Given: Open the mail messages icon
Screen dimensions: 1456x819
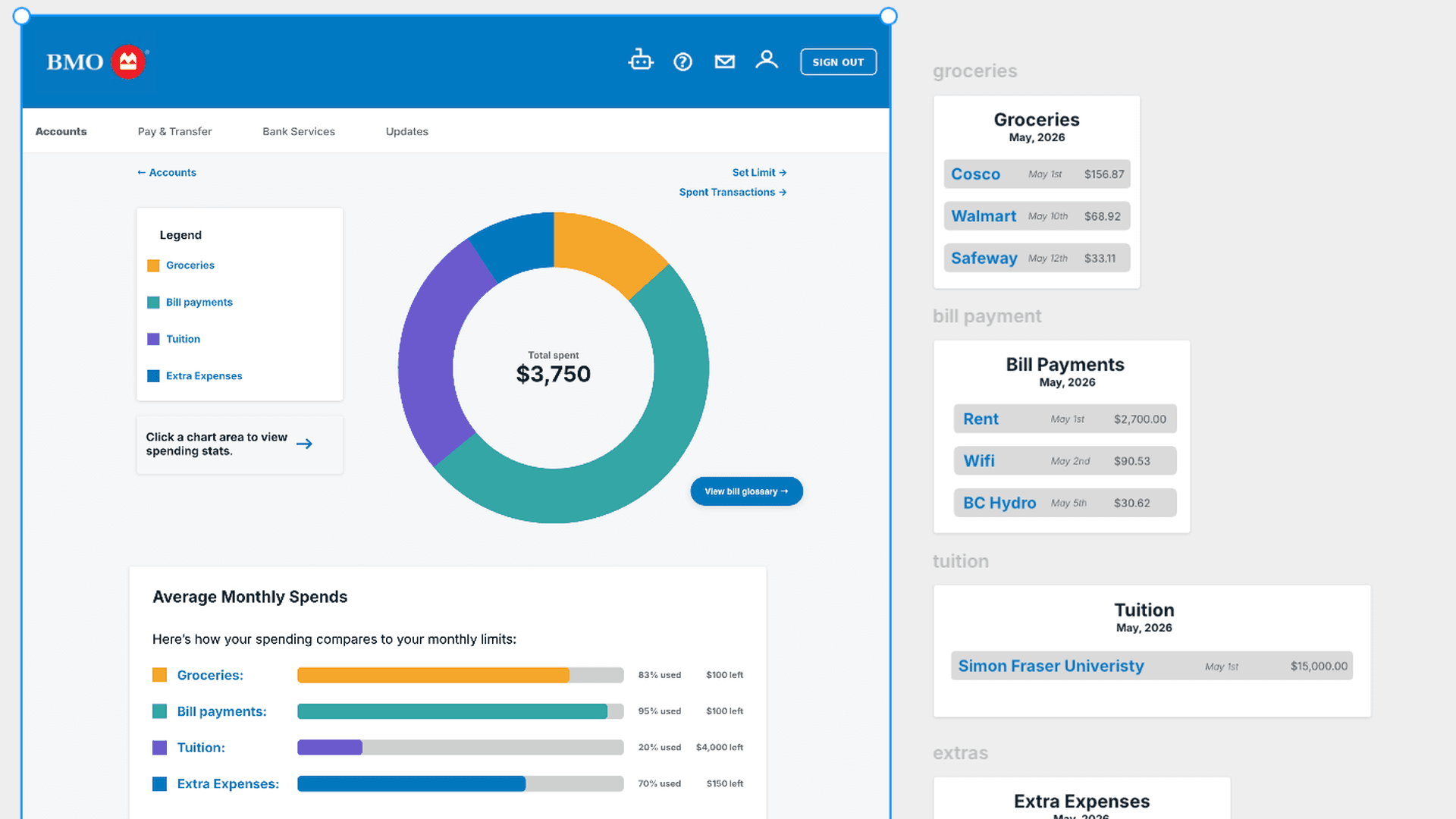Looking at the screenshot, I should [x=725, y=61].
